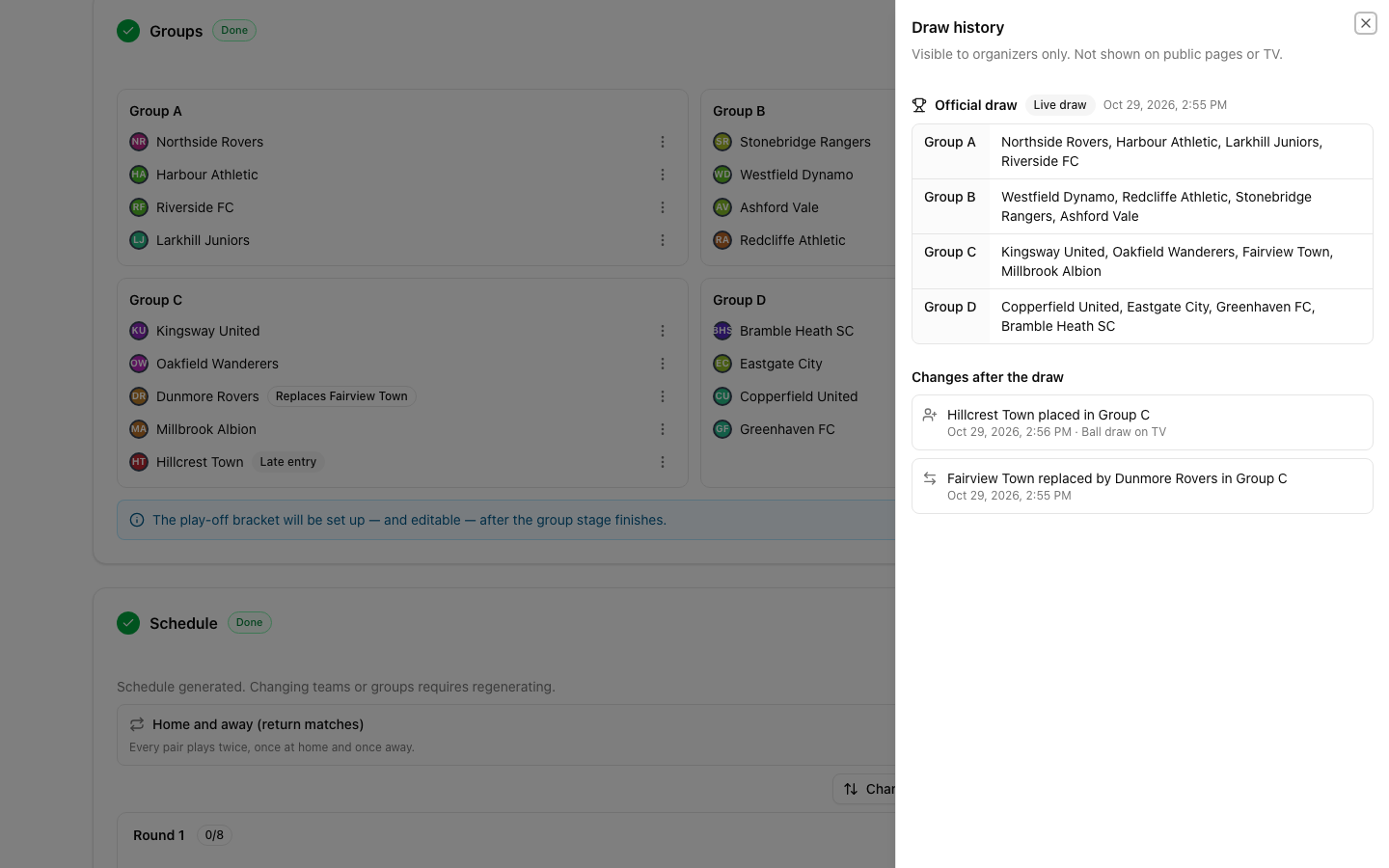The width and height of the screenshot is (1389, 868).
Task: Click the Northside Rovers team avatar
Action: 139,142
